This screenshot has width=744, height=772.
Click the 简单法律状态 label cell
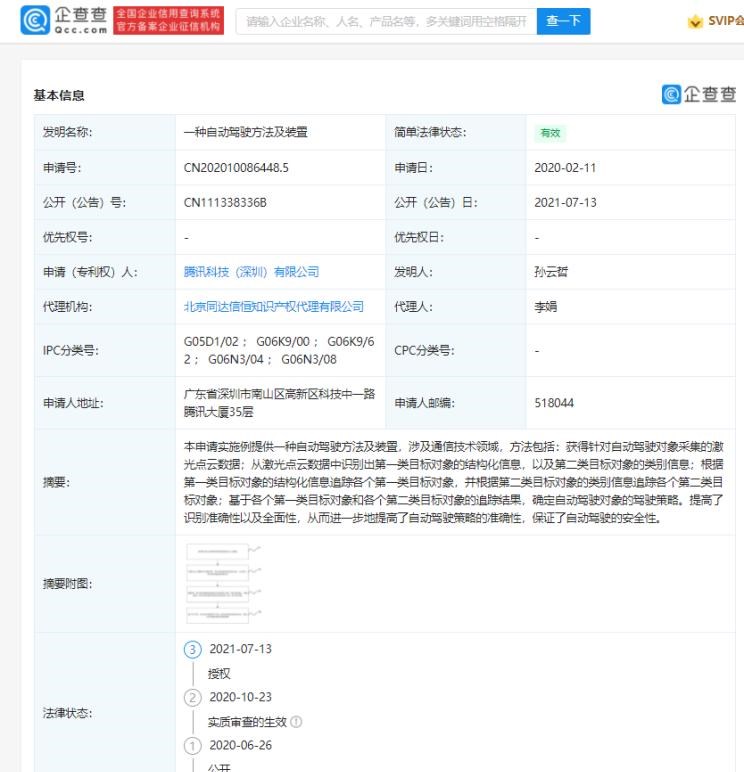click(x=456, y=132)
